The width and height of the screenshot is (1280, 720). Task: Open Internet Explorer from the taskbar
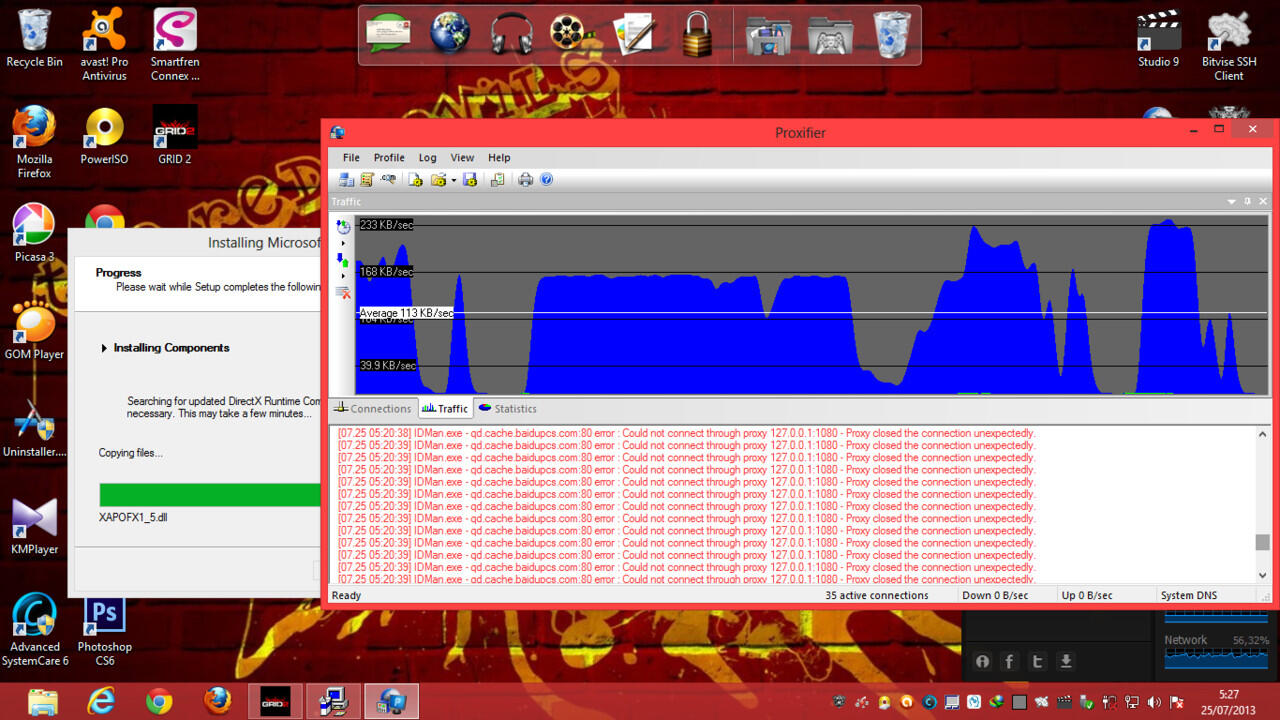[101, 701]
